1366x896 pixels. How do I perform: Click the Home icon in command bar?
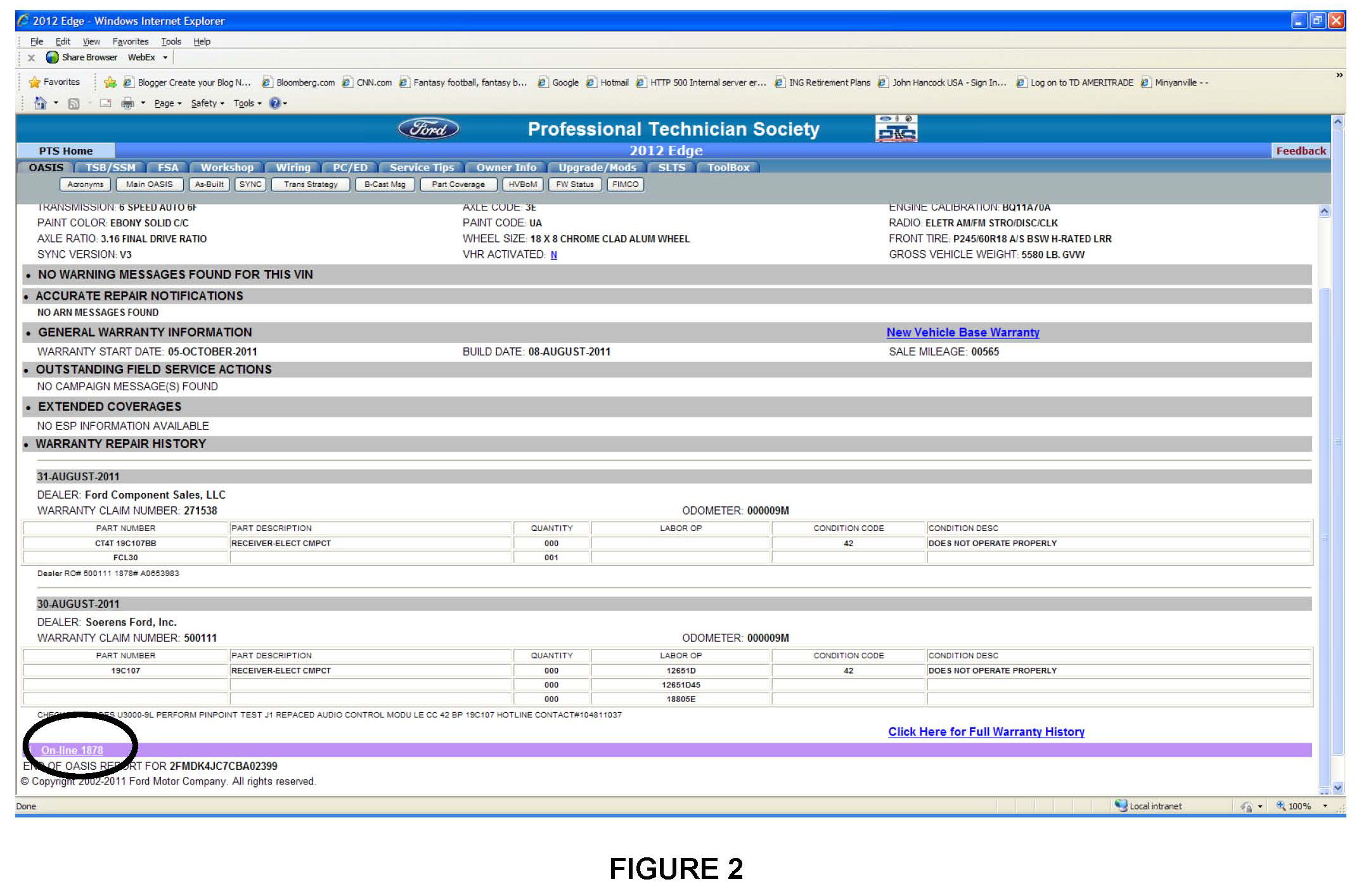click(41, 103)
